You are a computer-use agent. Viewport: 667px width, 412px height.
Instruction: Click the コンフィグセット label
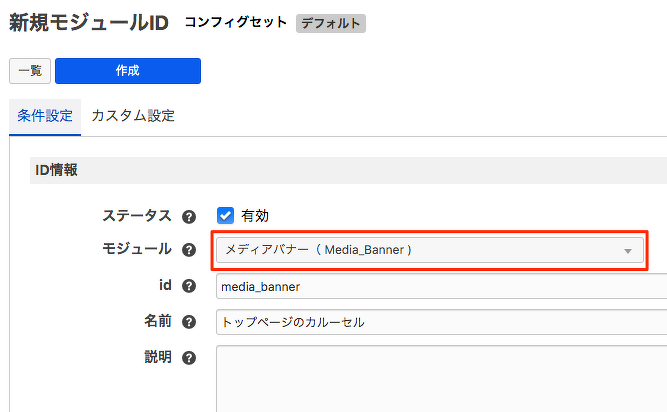tap(235, 22)
